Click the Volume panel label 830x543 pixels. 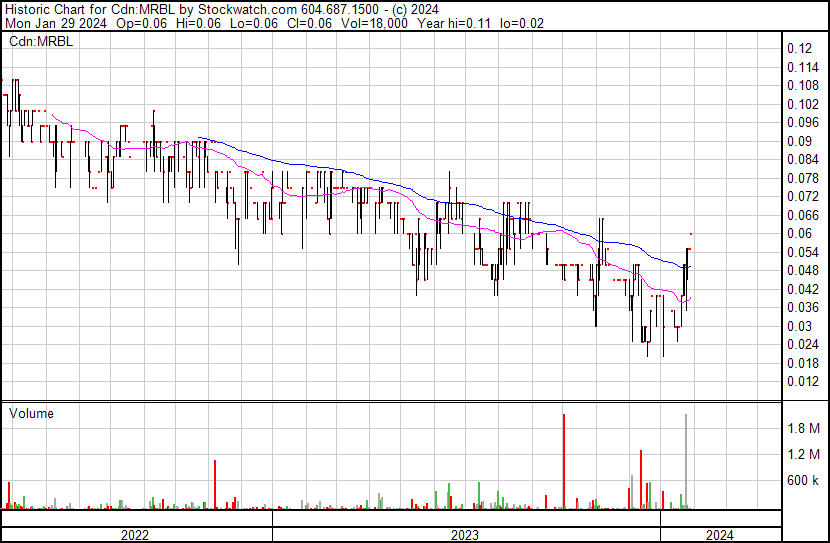tap(31, 413)
